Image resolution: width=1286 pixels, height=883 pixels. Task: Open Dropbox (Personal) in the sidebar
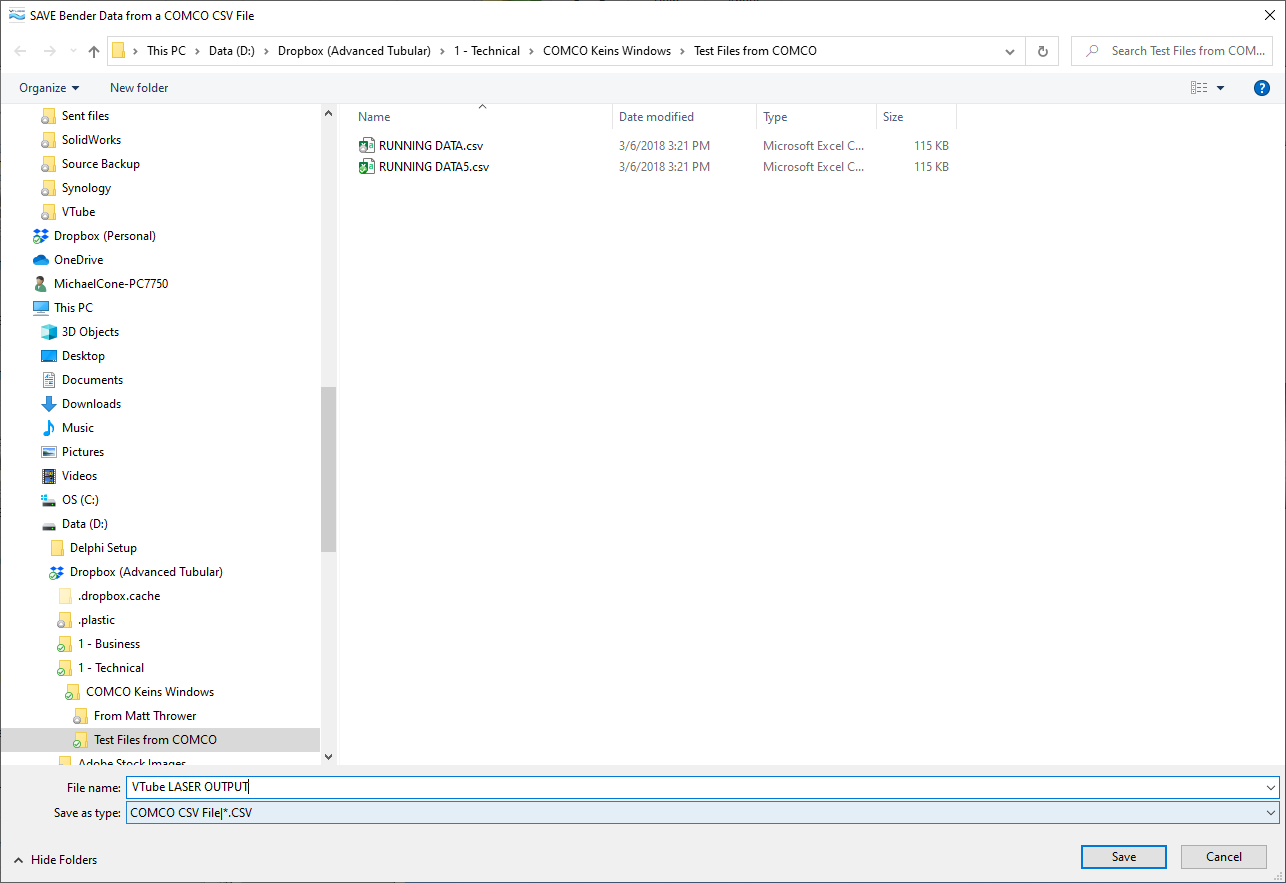pyautogui.click(x=104, y=236)
